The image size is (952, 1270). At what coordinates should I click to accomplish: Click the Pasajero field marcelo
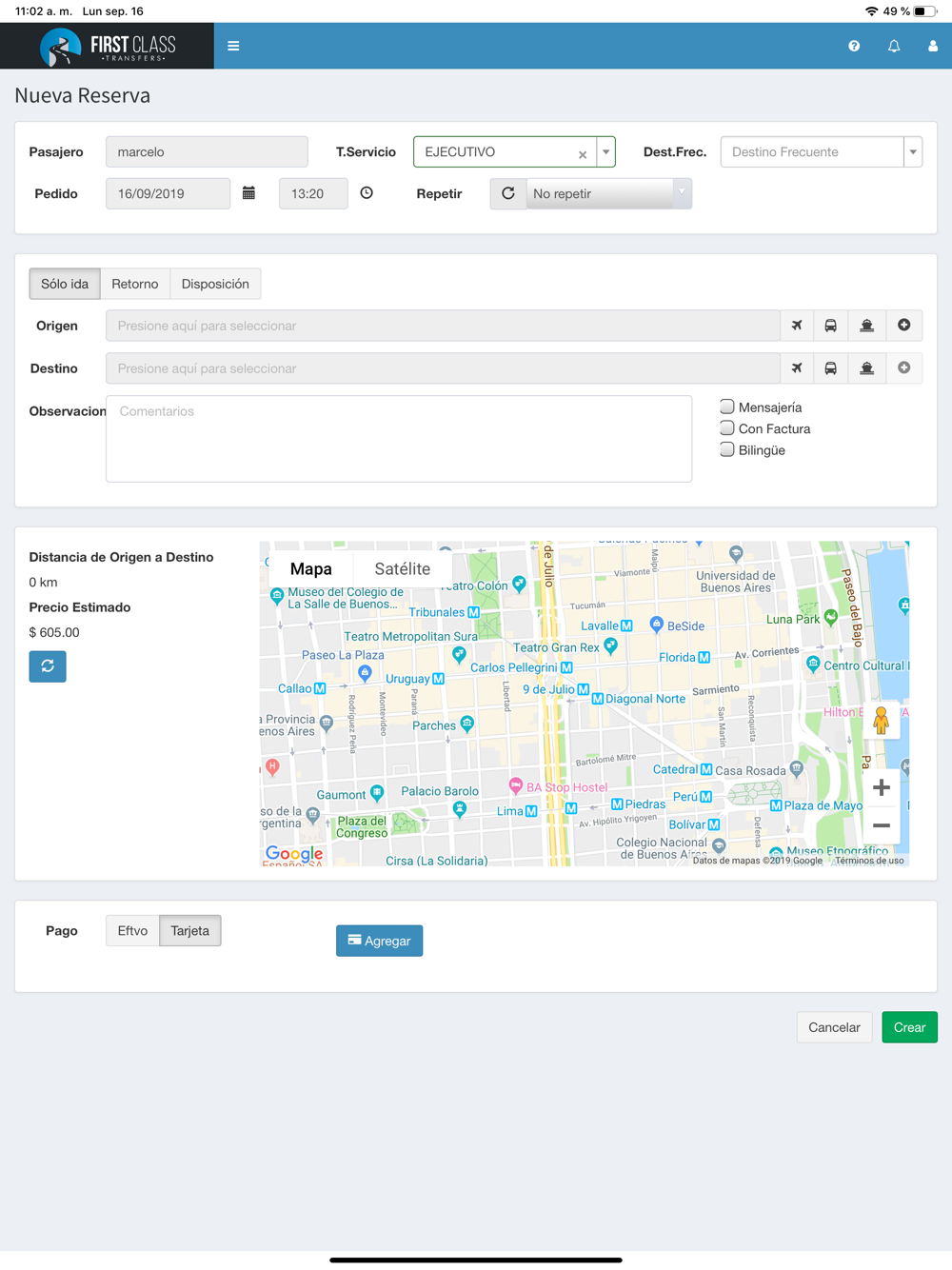point(207,152)
